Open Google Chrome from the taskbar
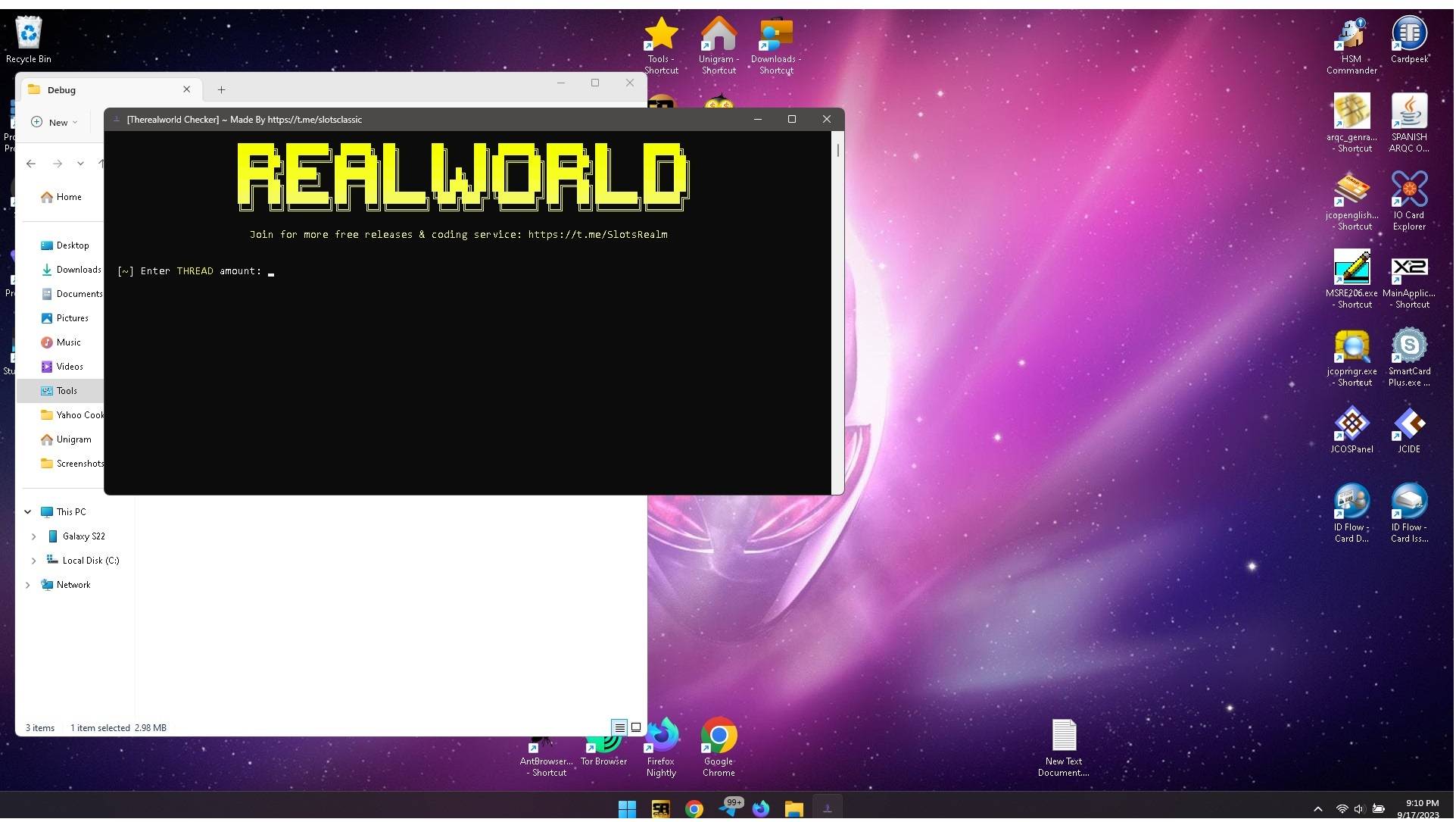Viewport: 1456px width, 822px height. 693,808
